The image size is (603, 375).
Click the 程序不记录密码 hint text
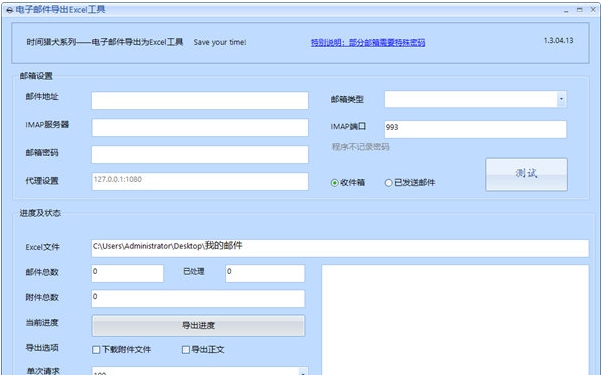coord(360,147)
